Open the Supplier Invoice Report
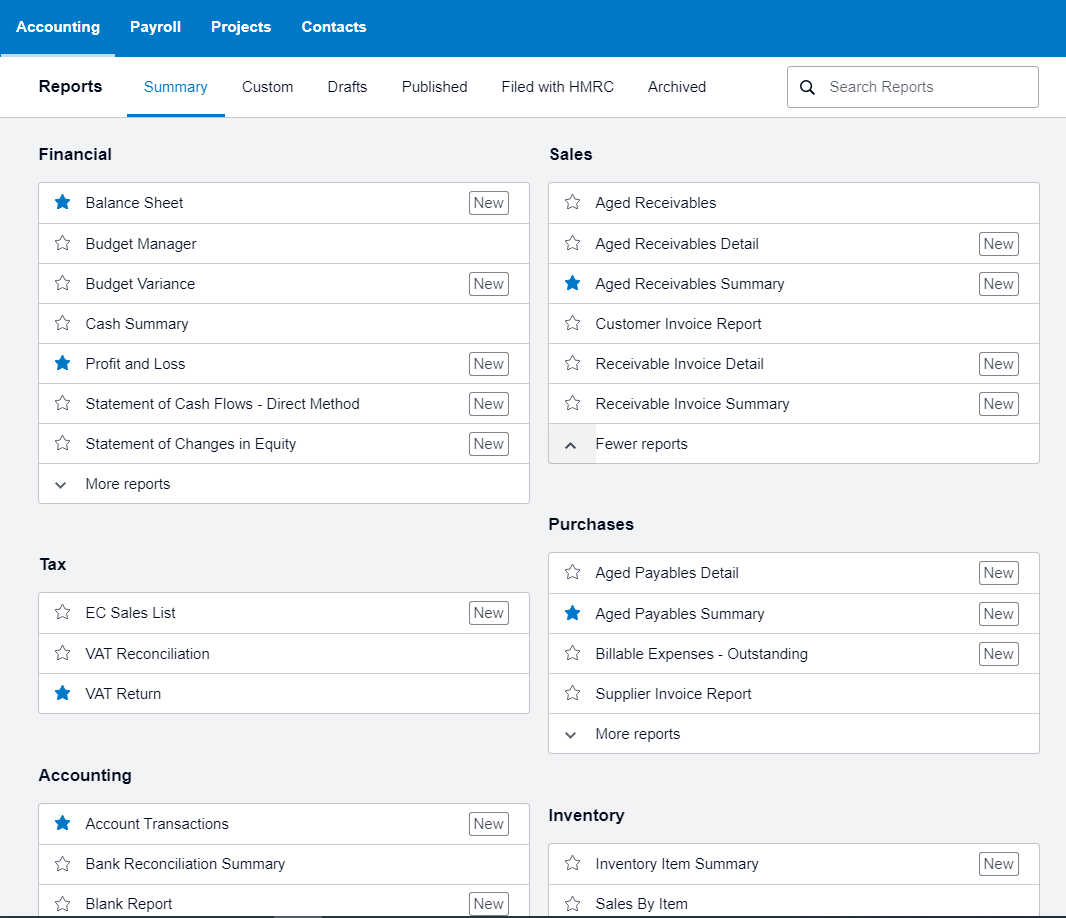Screen dimensions: 1066x918 point(674,694)
